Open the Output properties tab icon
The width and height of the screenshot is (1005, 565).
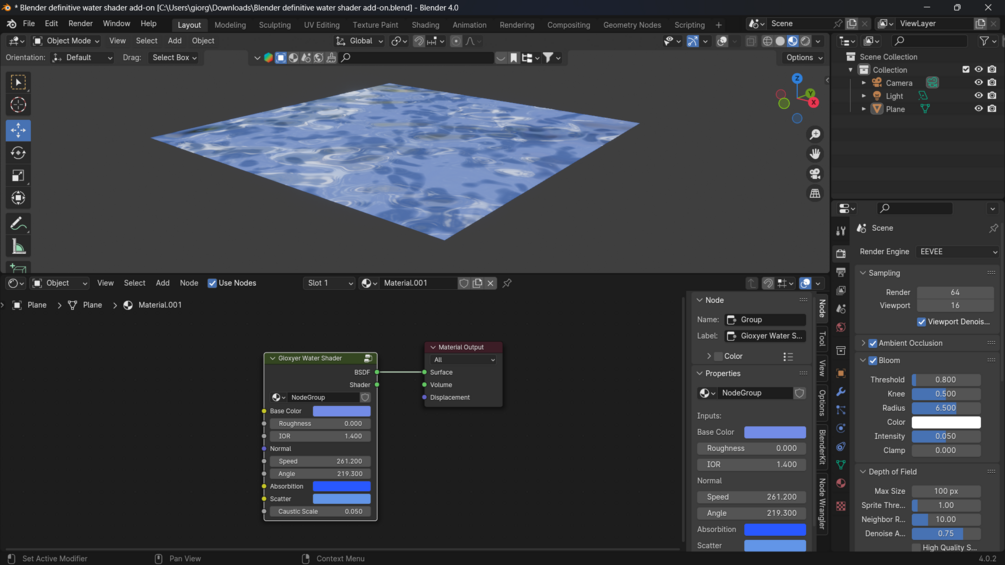click(841, 272)
